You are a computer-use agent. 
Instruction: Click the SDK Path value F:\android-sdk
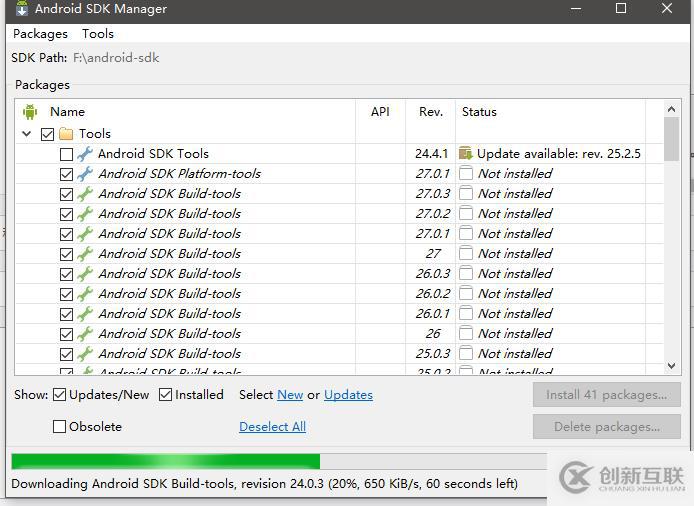coord(116,58)
